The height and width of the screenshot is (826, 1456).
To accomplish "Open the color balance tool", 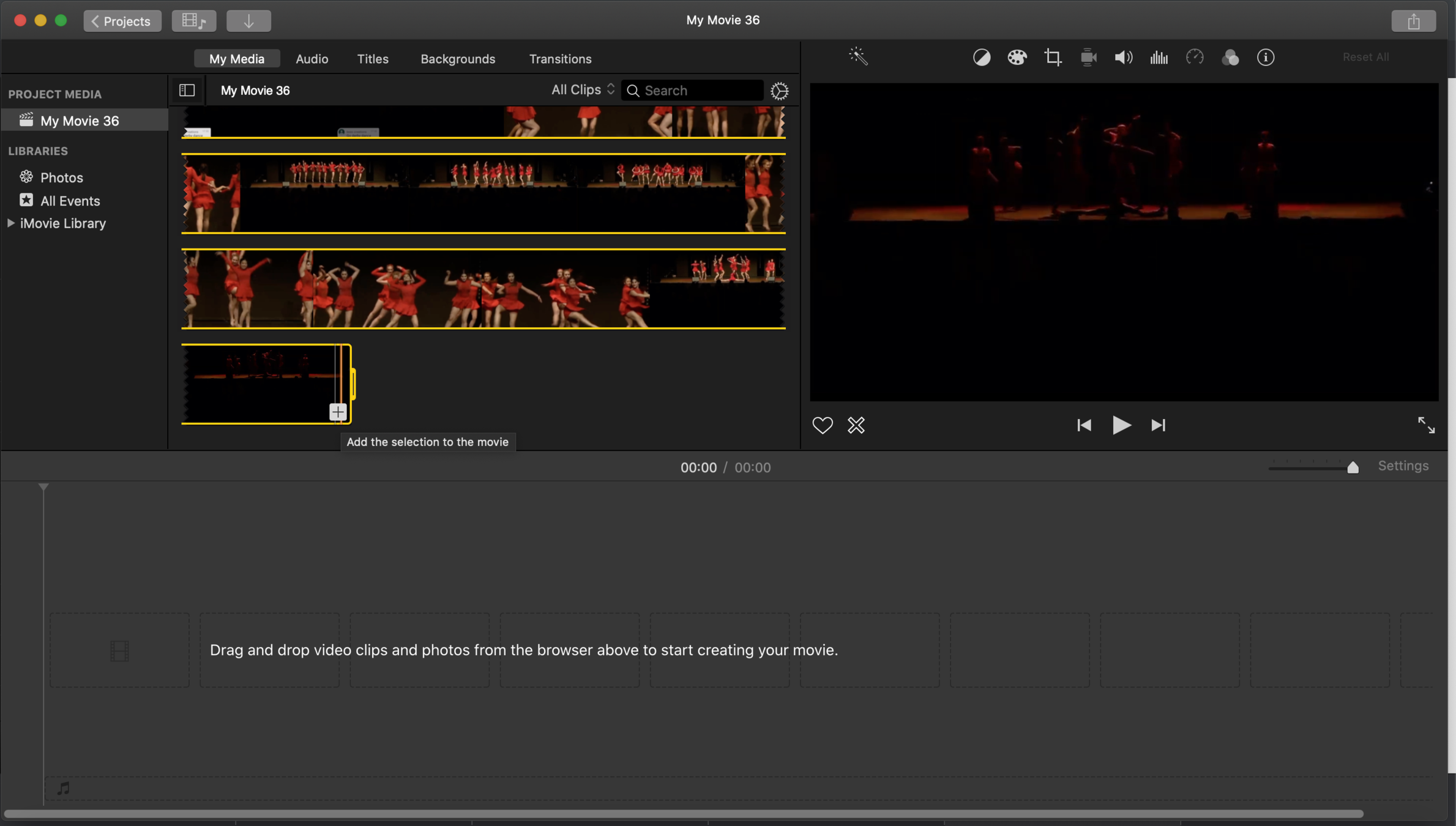I will pyautogui.click(x=982, y=58).
